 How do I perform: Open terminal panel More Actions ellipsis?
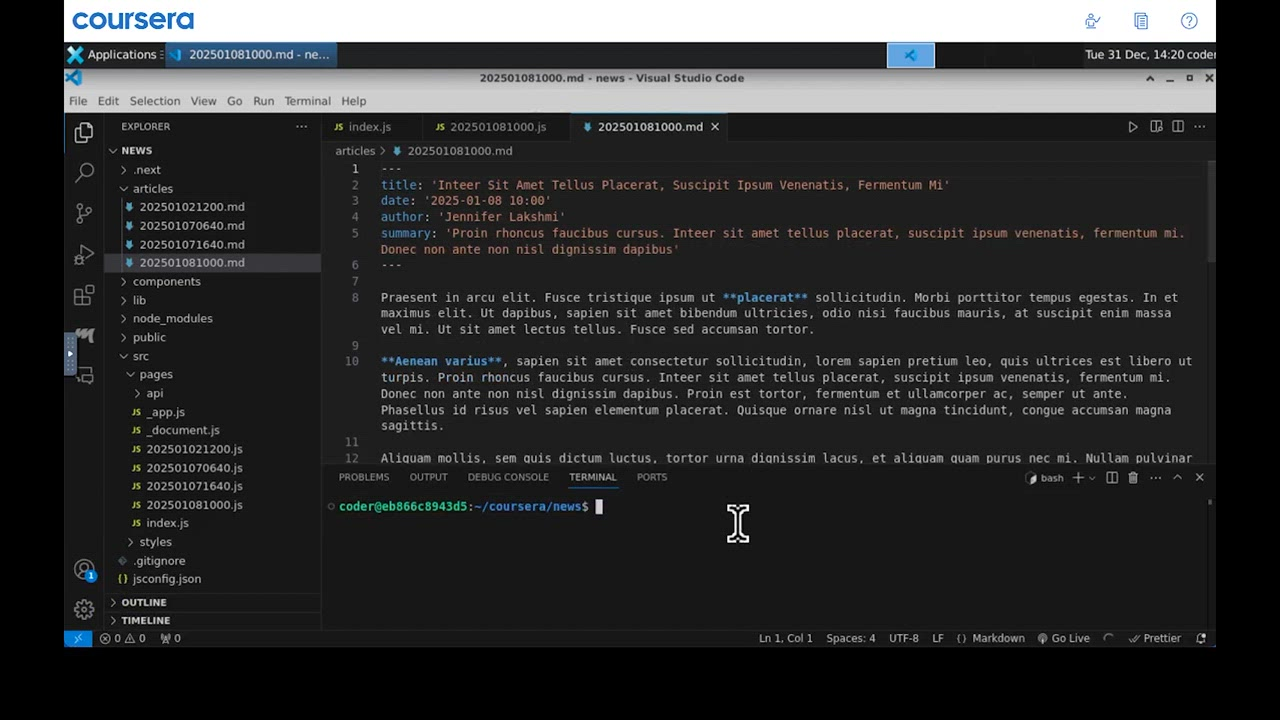click(x=1155, y=478)
